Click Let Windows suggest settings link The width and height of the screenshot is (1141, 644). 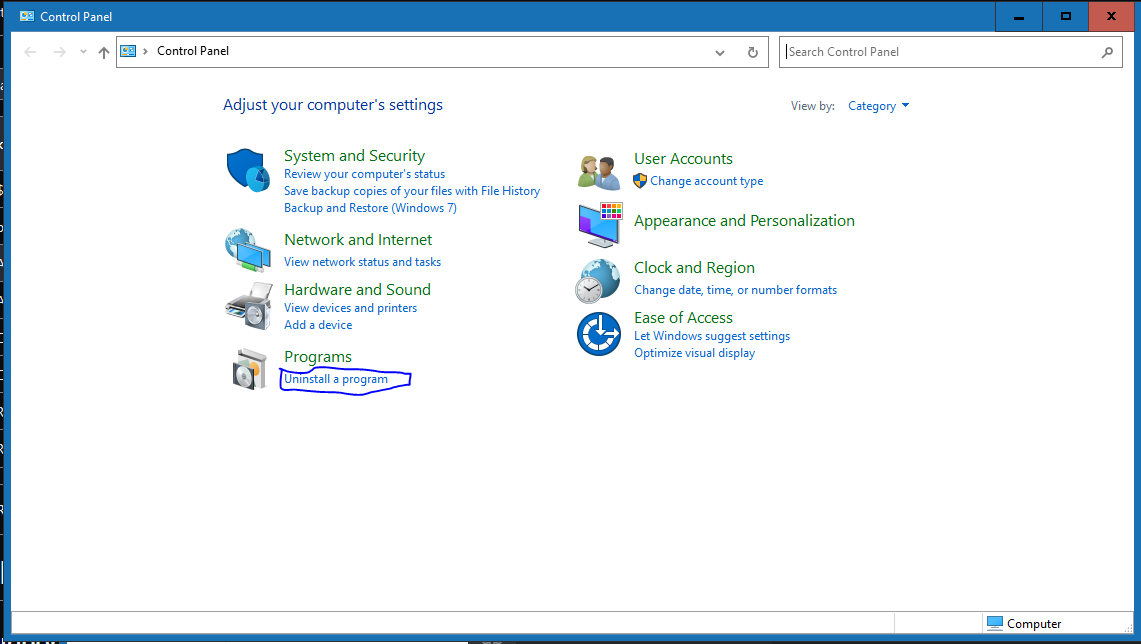(x=712, y=336)
